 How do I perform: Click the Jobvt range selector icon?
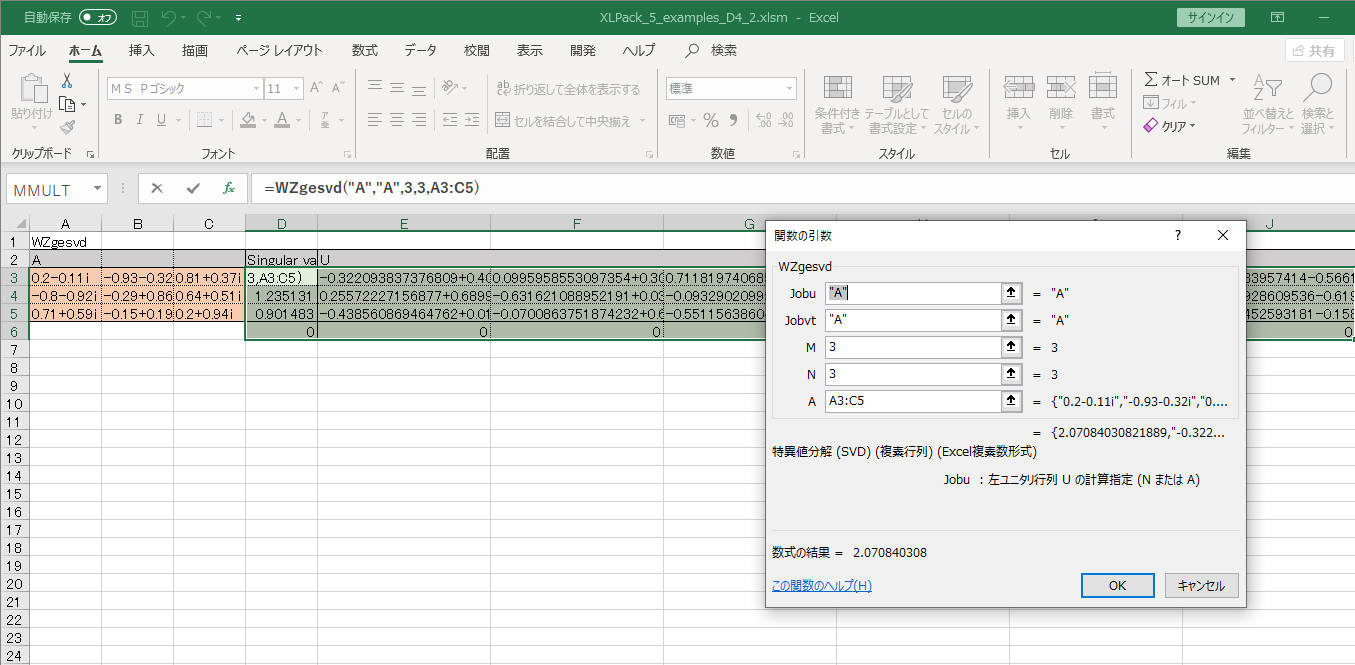[x=1011, y=320]
